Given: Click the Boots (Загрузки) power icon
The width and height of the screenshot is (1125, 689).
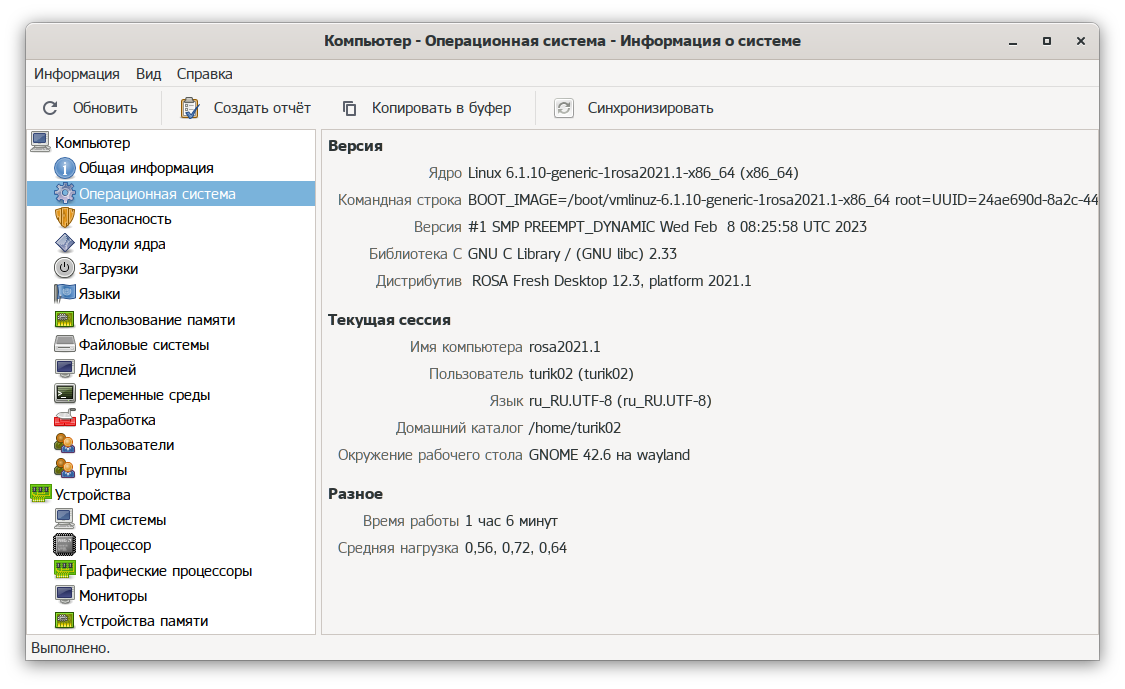Looking at the screenshot, I should point(64,269).
